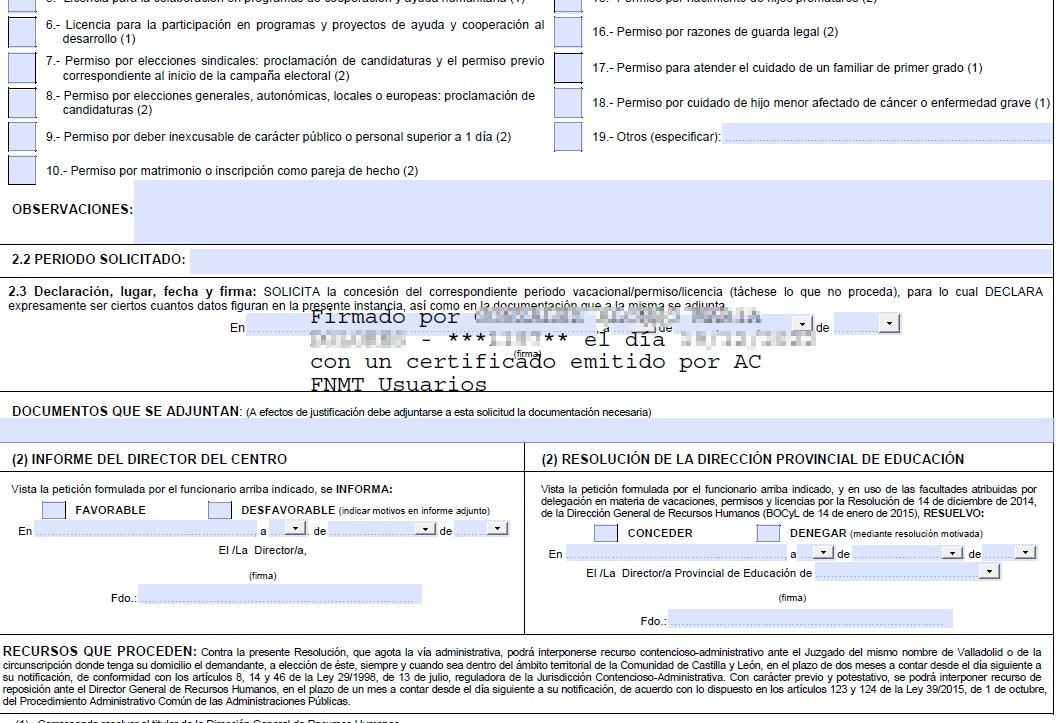Image resolution: width=1061 pixels, height=723 pixels.
Task: Check the CONCEDER box in resolution section
Action: [606, 533]
